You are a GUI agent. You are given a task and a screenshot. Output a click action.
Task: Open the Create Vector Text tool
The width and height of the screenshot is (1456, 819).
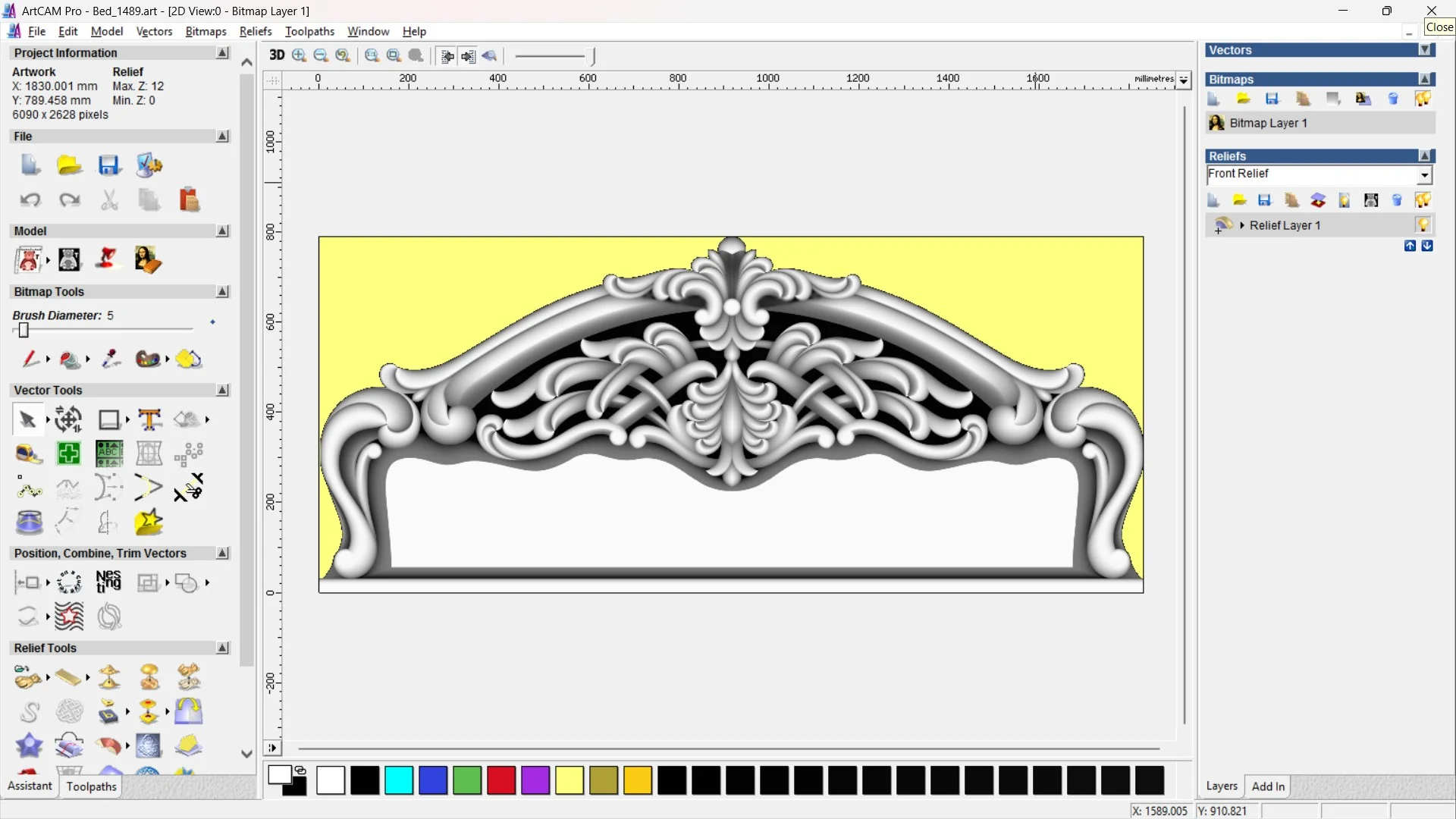149,419
